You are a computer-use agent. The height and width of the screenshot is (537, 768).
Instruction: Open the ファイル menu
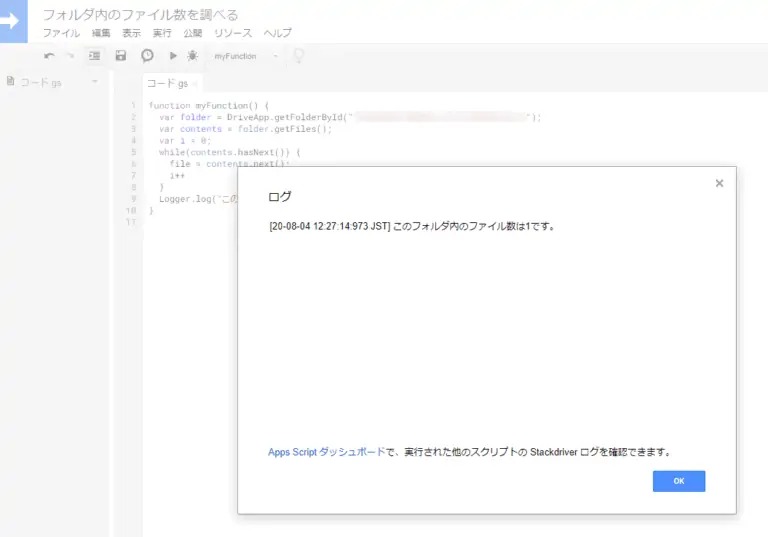pos(61,33)
